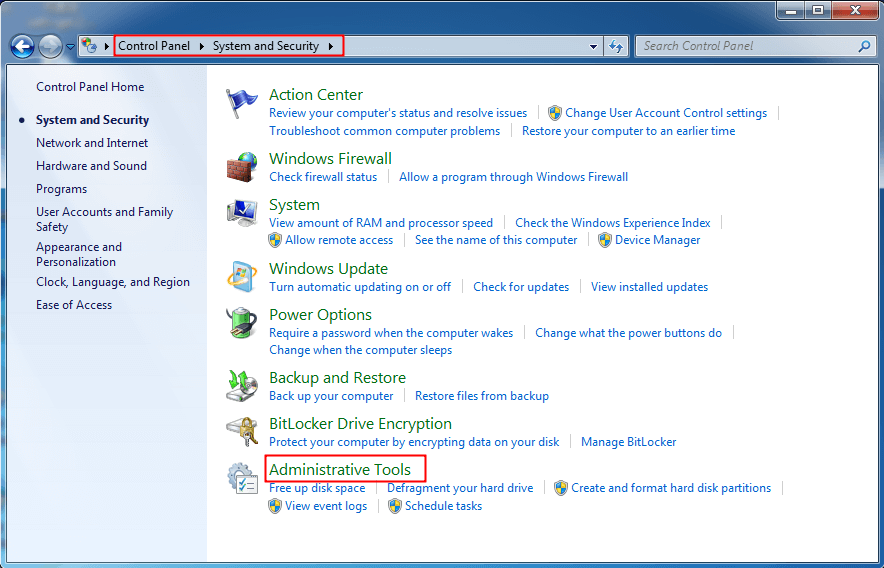Viewport: 884px width, 568px height.
Task: Expand the address bar history dropdown
Action: (x=593, y=47)
